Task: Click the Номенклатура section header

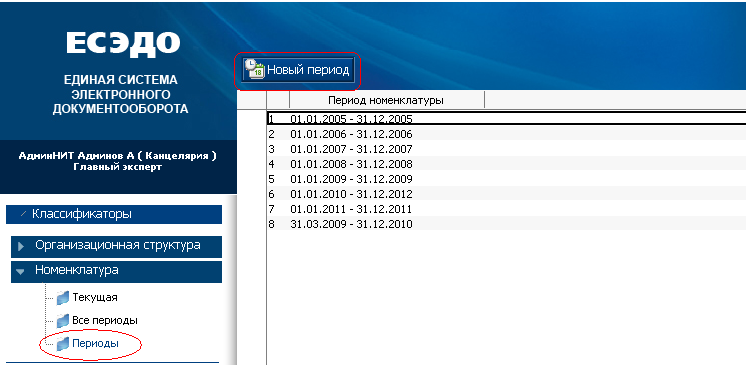Action: pyautogui.click(x=117, y=271)
